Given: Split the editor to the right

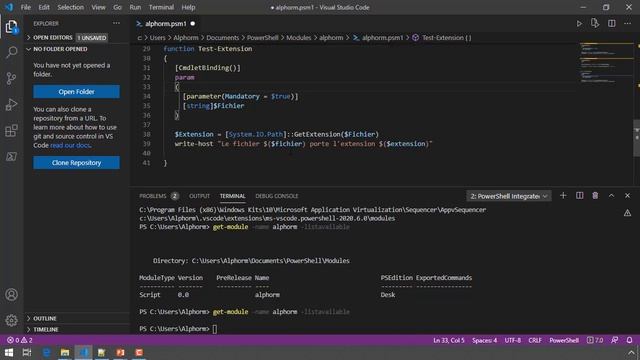Looking at the screenshot, I should pos(611,24).
